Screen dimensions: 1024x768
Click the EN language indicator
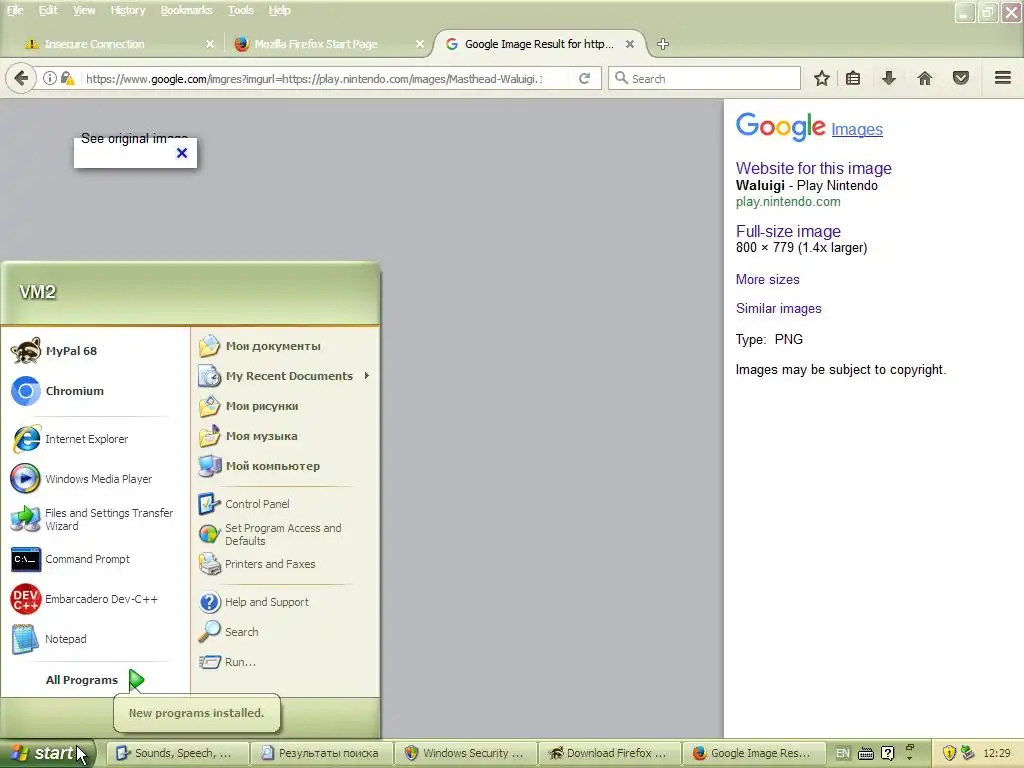(842, 753)
